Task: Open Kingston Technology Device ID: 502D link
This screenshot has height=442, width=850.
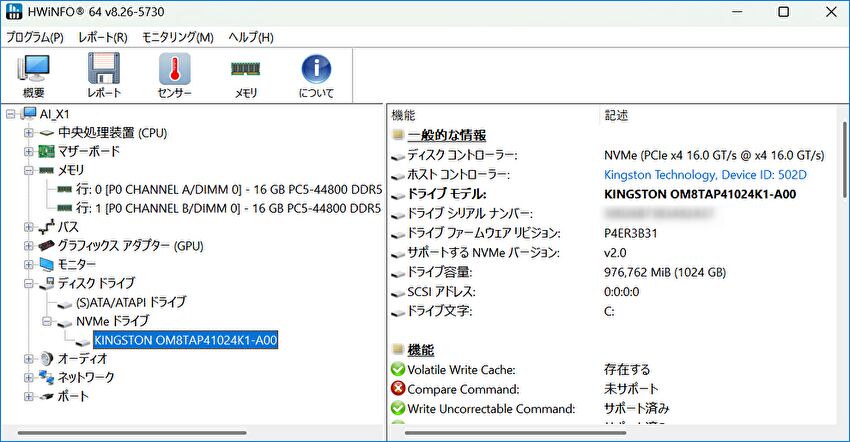Action: (705, 175)
